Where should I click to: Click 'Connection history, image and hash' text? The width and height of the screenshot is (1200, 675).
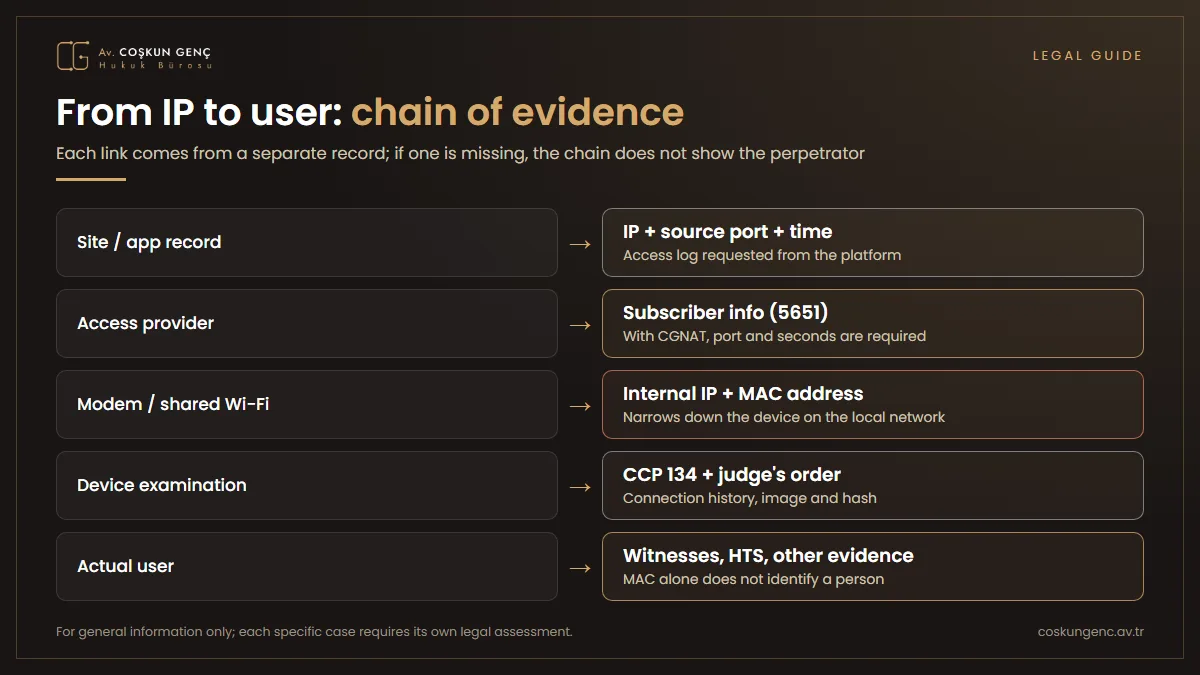[750, 498]
